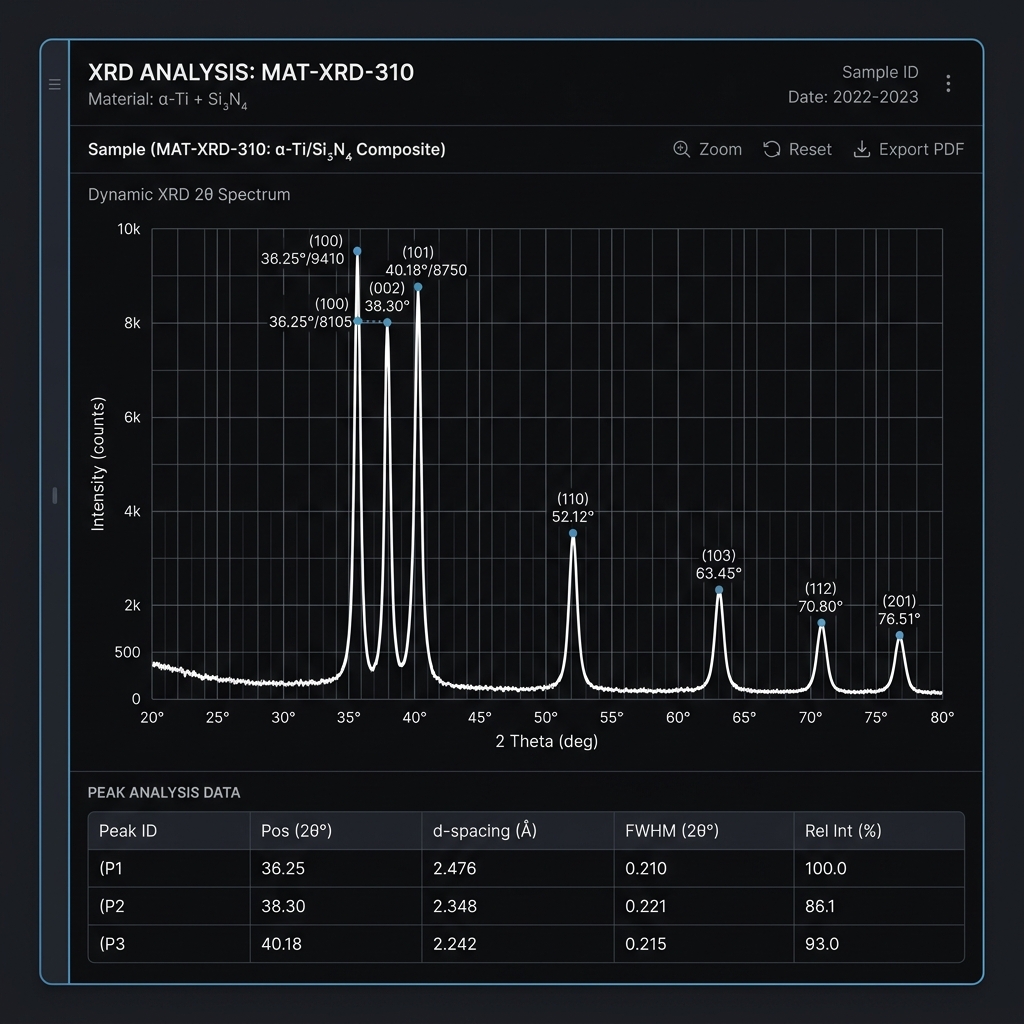This screenshot has height=1024, width=1024.
Task: Click the 'Dynamic XRD 2θ Spectrum' chart title
Action: (x=189, y=195)
